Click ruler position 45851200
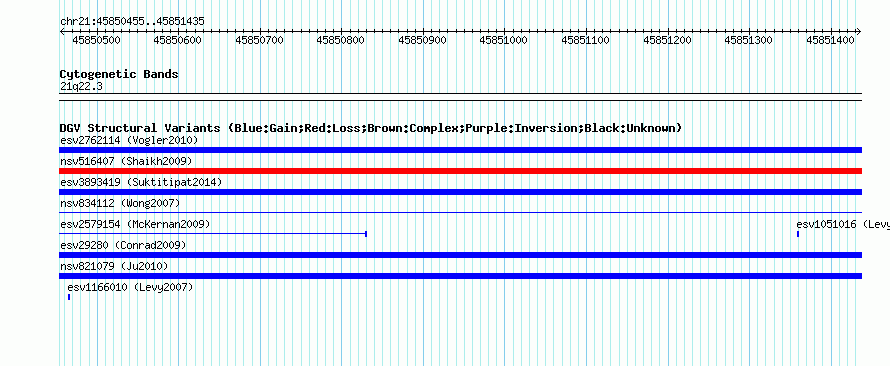 click(668, 40)
